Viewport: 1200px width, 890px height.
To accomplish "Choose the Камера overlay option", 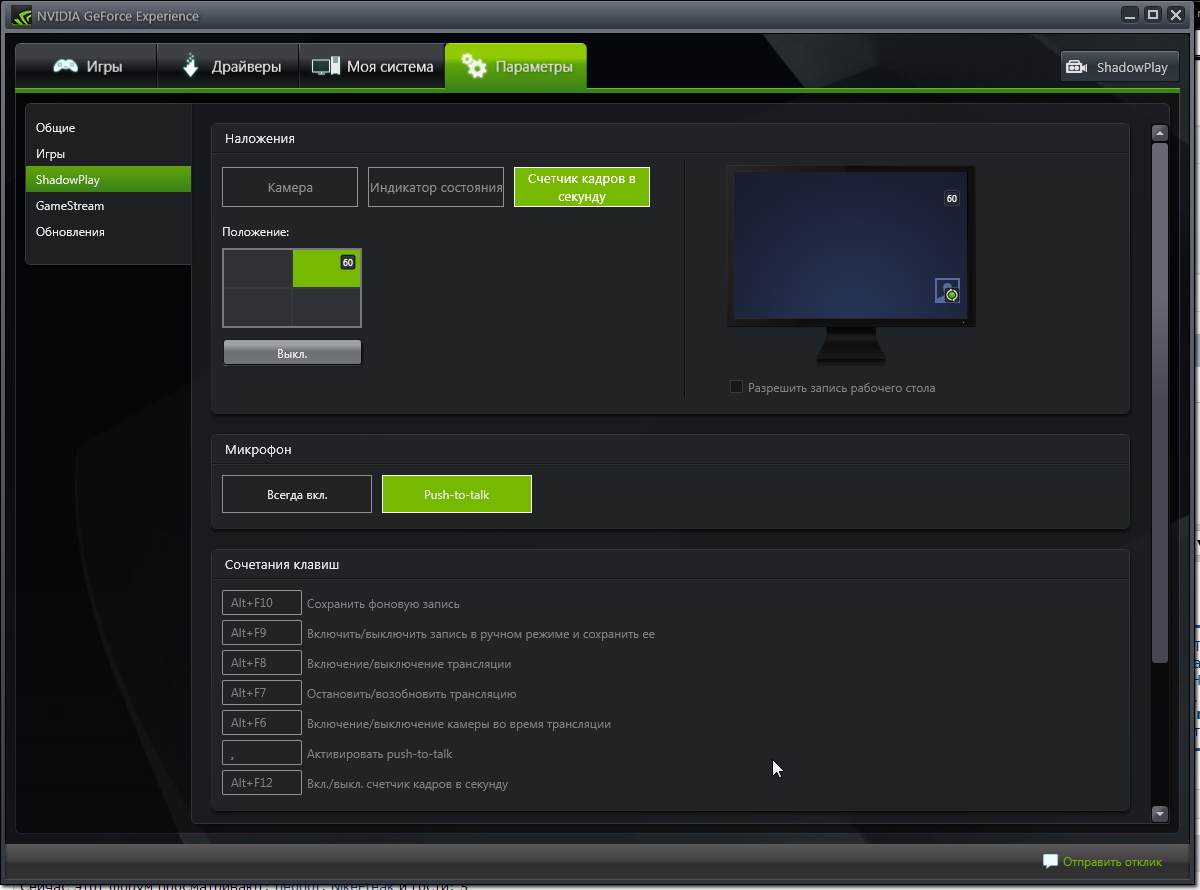I will 290,187.
